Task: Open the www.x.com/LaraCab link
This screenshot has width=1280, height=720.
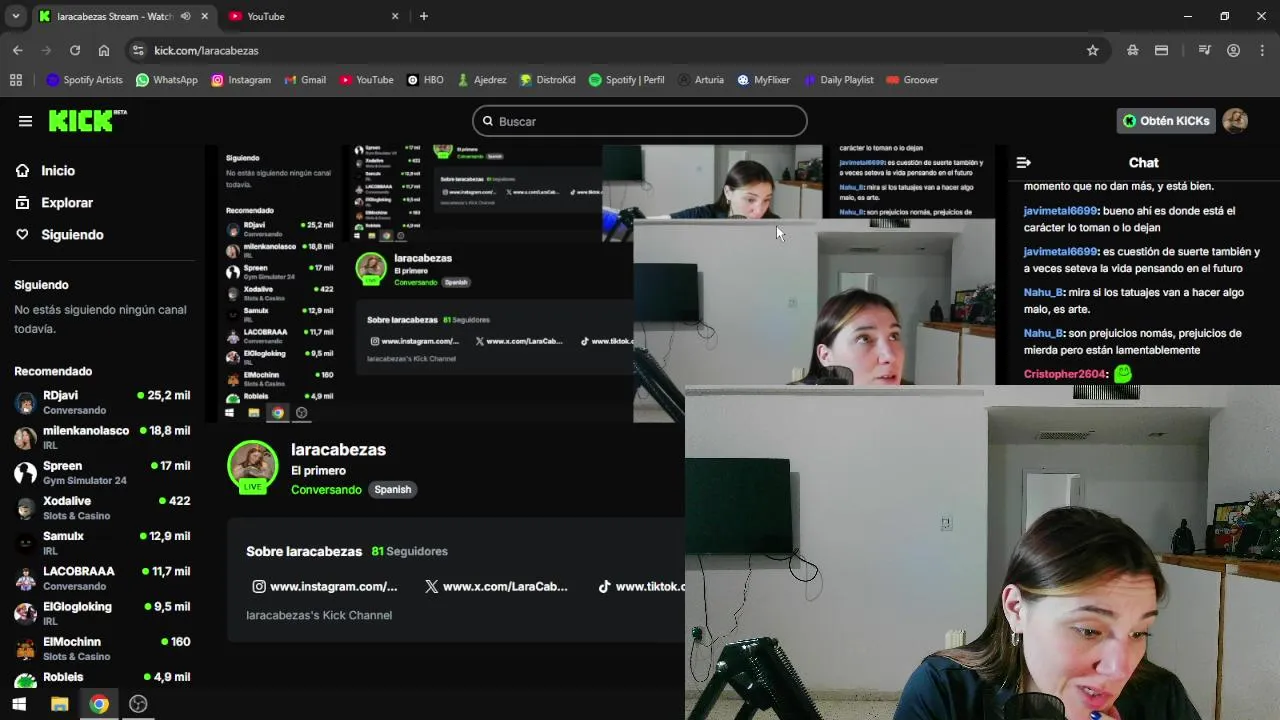Action: tap(496, 587)
